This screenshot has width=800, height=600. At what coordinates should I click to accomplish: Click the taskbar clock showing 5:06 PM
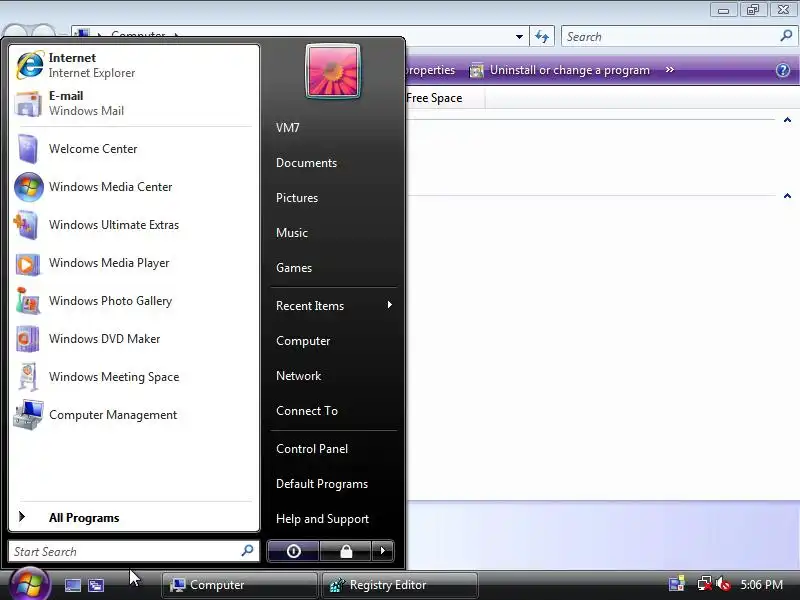[762, 585]
